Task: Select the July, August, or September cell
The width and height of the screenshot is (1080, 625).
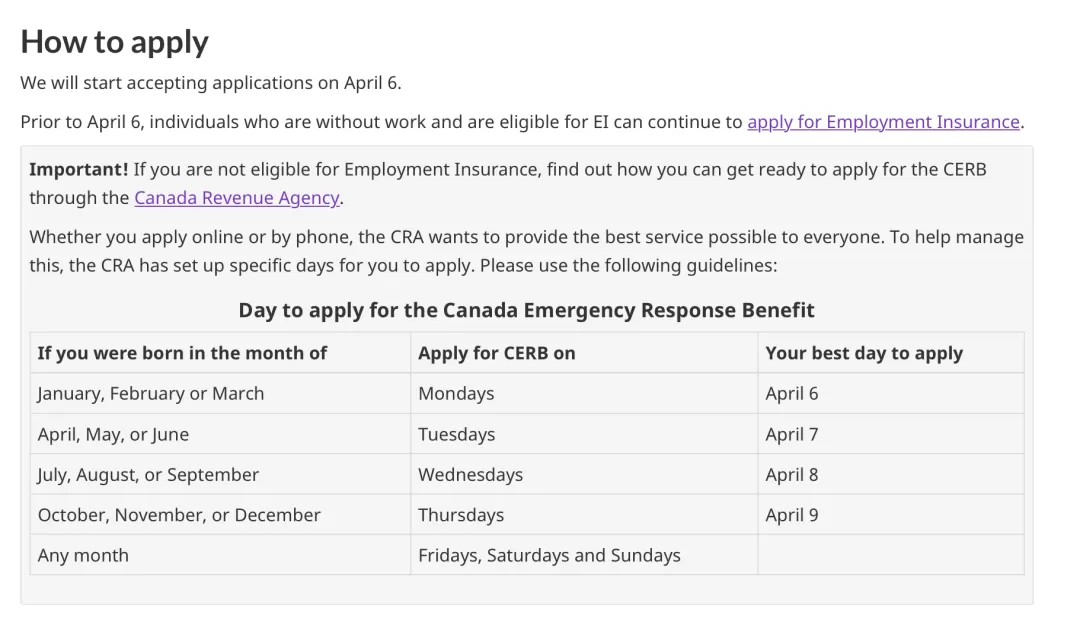Action: [x=220, y=474]
